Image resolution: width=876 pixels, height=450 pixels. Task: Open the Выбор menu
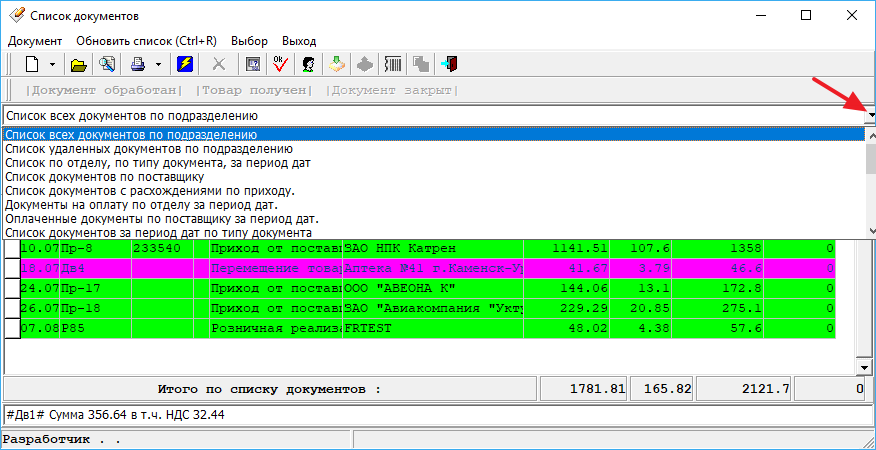click(x=249, y=41)
